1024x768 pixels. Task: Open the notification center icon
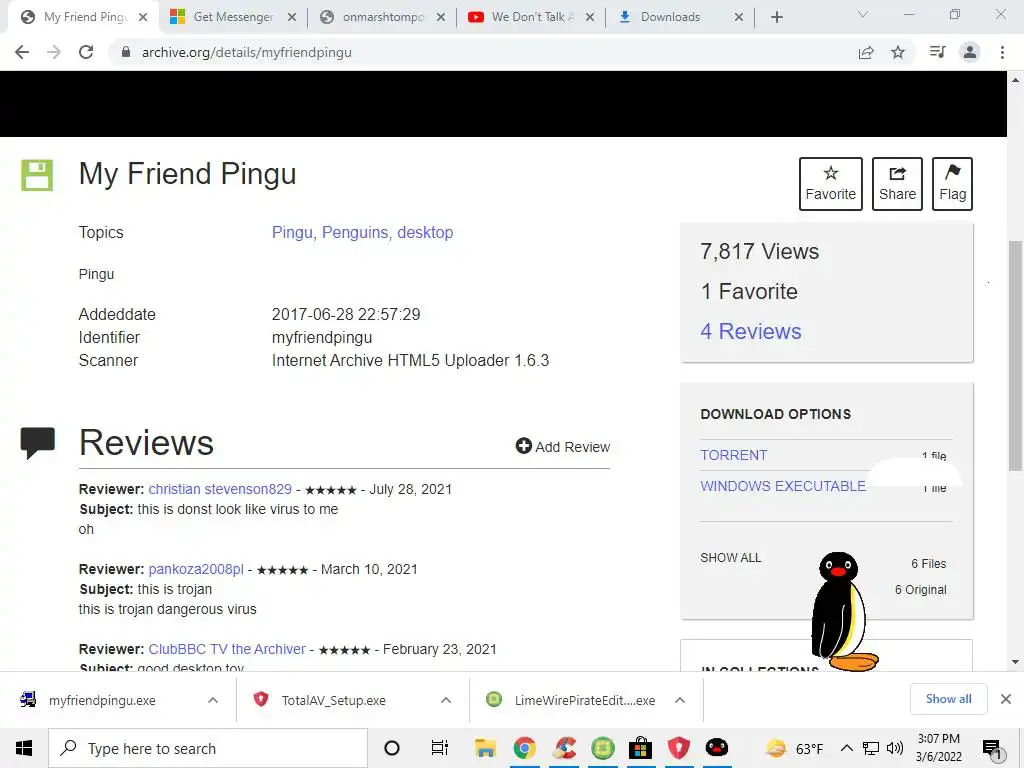[992, 749]
